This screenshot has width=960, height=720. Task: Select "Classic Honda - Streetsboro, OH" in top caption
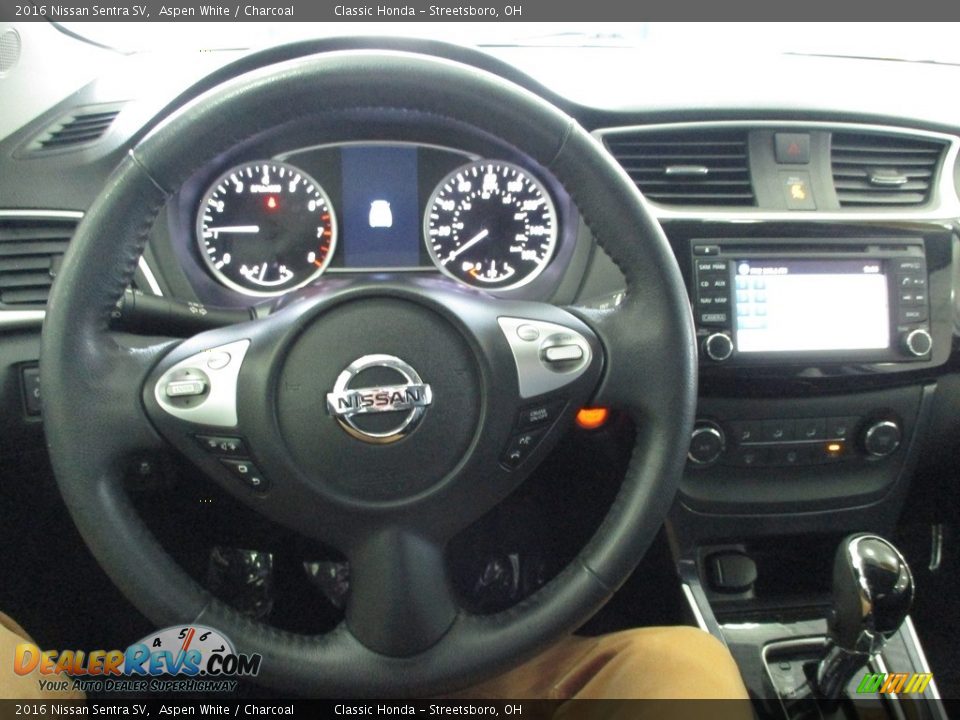pos(428,10)
